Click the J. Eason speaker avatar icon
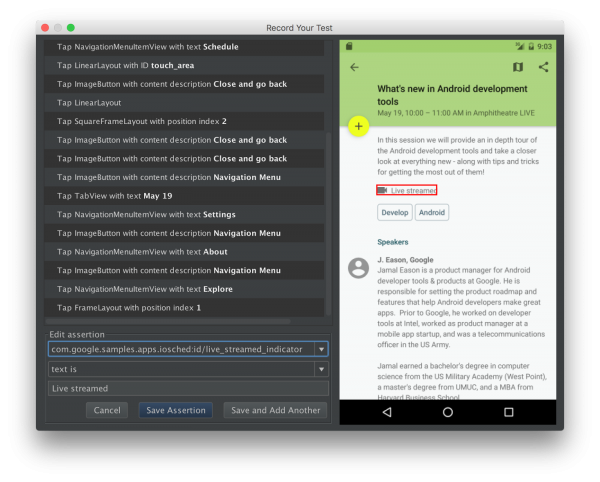 coord(359,268)
